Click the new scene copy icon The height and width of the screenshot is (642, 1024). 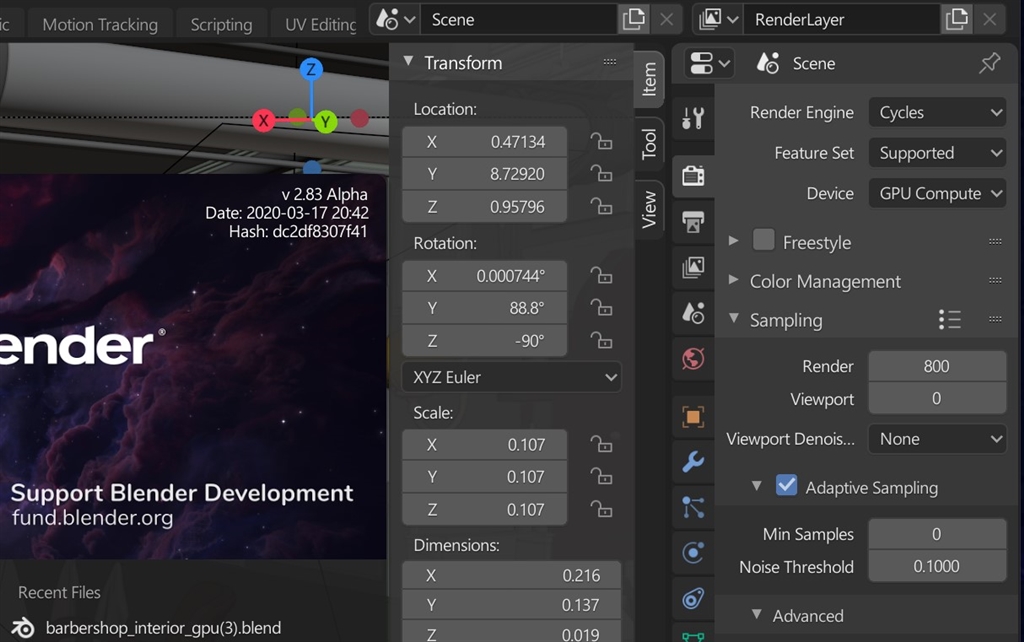click(633, 19)
